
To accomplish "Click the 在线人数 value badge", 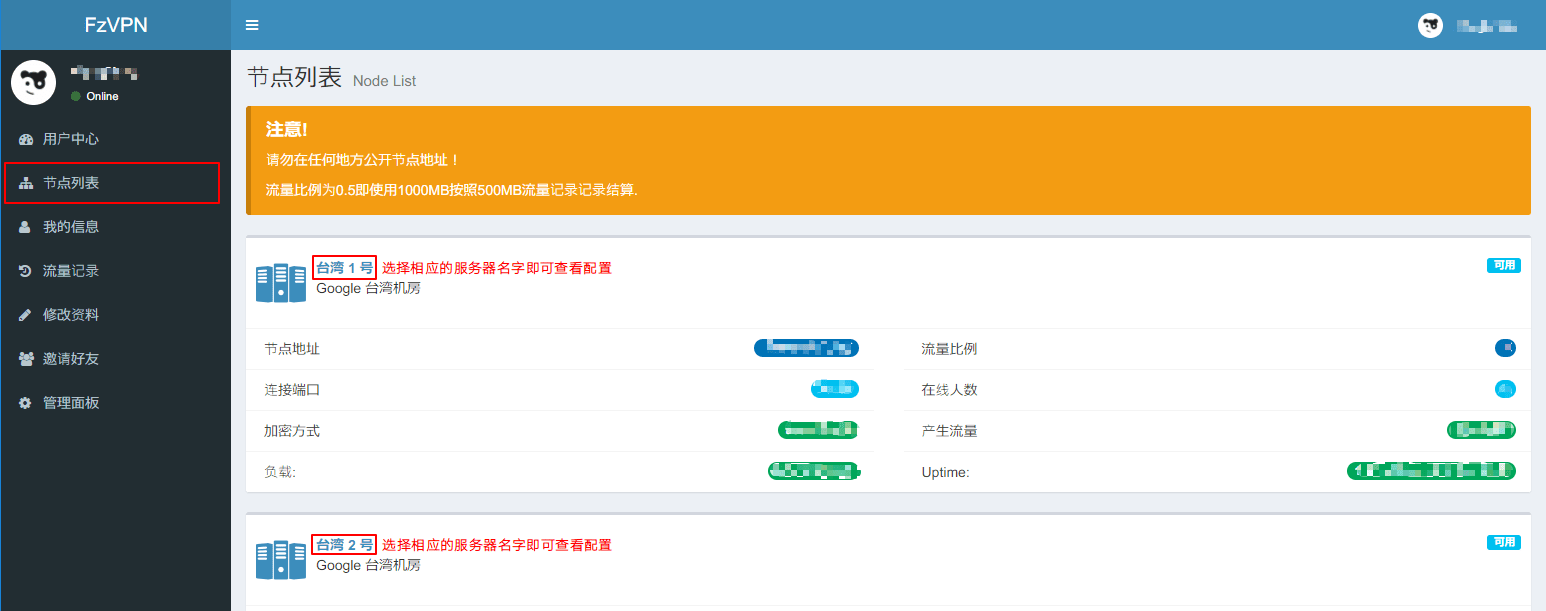I will pos(1505,389).
